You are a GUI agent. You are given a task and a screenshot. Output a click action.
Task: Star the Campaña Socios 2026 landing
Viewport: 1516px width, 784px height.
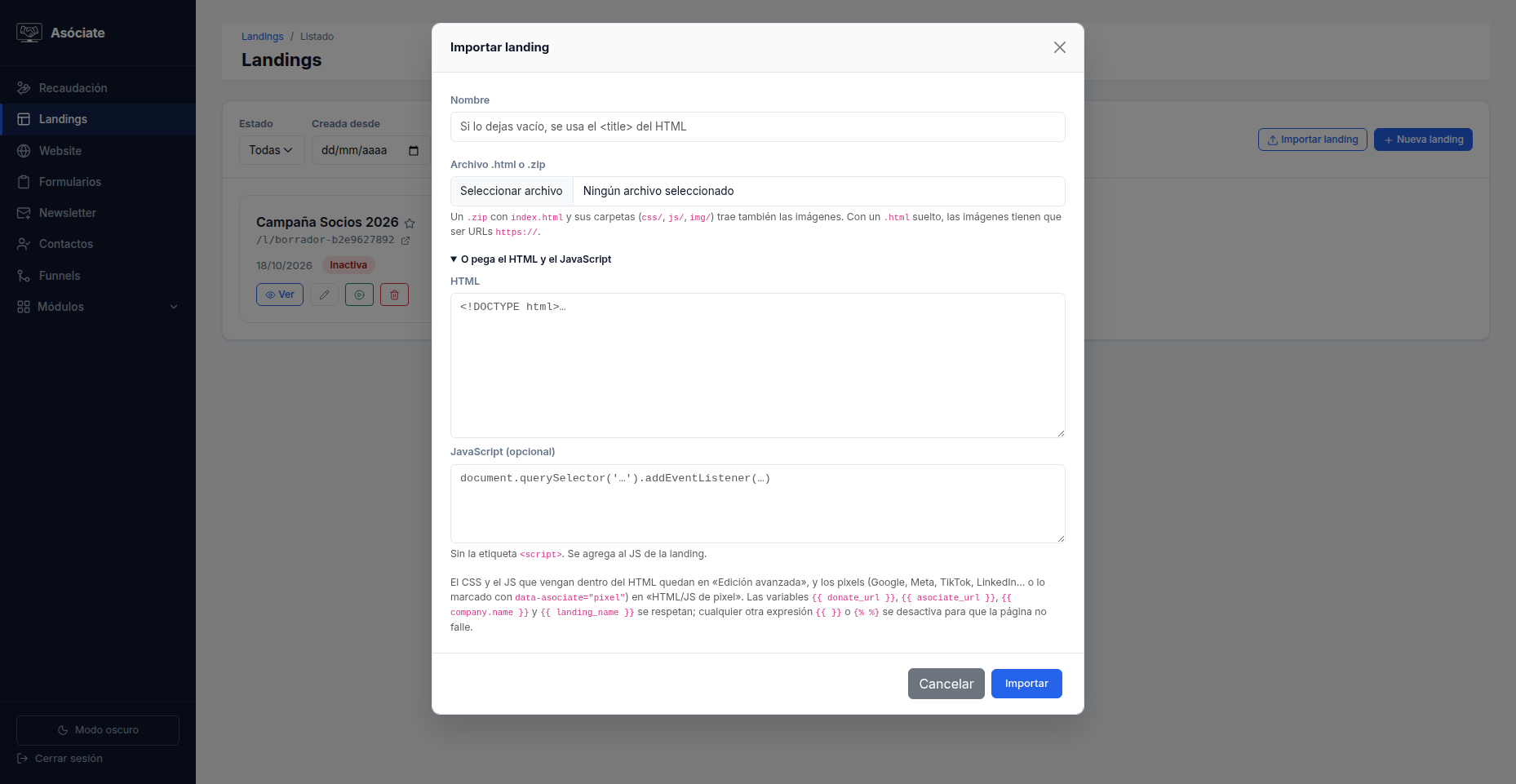[x=410, y=224]
